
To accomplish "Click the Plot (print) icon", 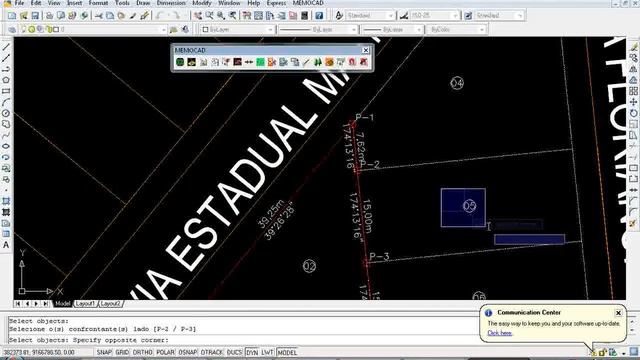I will coord(49,16).
